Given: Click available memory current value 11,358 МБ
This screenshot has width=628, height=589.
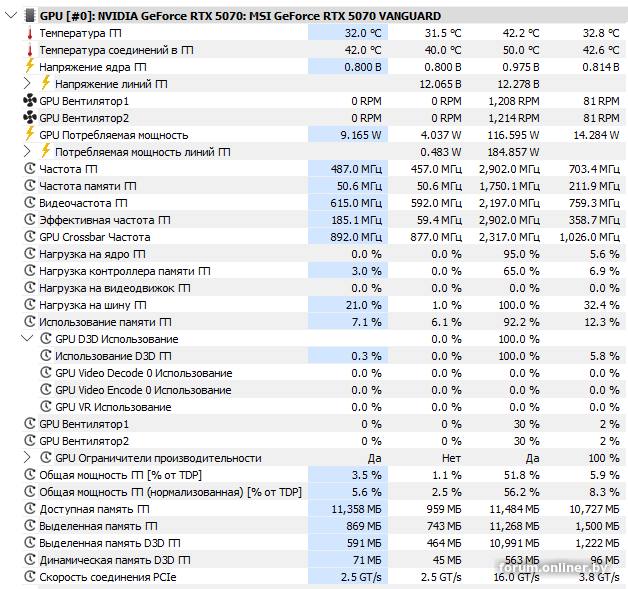Looking at the screenshot, I should (356, 509).
